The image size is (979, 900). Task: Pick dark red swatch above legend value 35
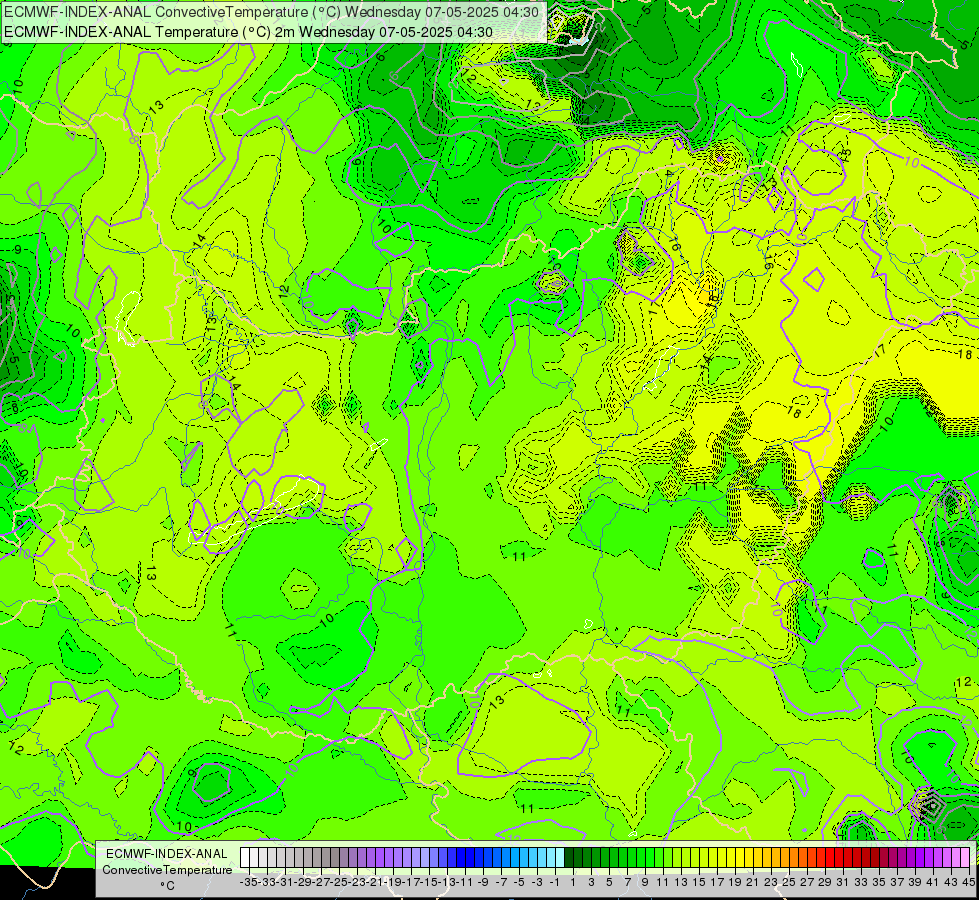[x=875, y=857]
